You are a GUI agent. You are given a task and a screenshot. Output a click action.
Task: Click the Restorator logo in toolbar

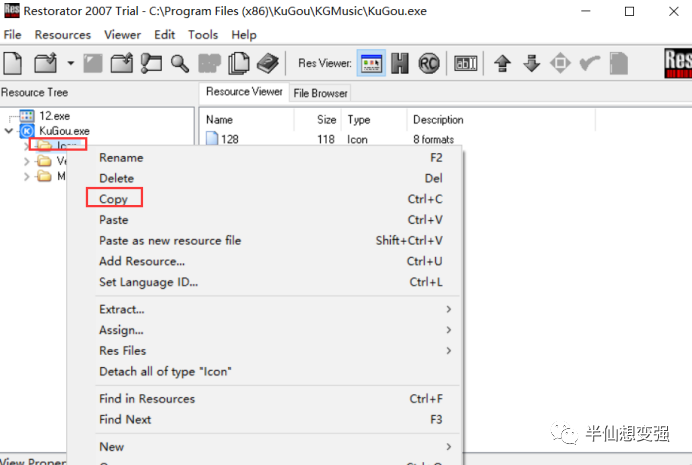[x=678, y=63]
